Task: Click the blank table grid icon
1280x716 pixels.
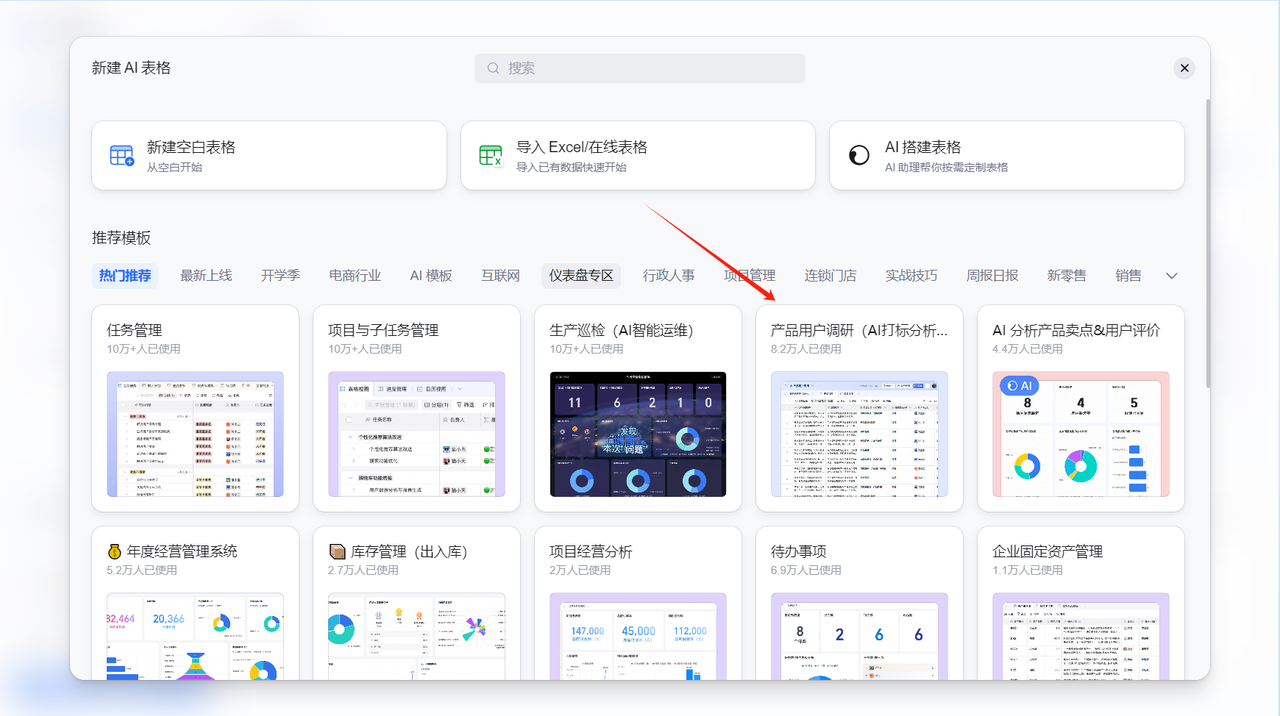Action: 122,156
